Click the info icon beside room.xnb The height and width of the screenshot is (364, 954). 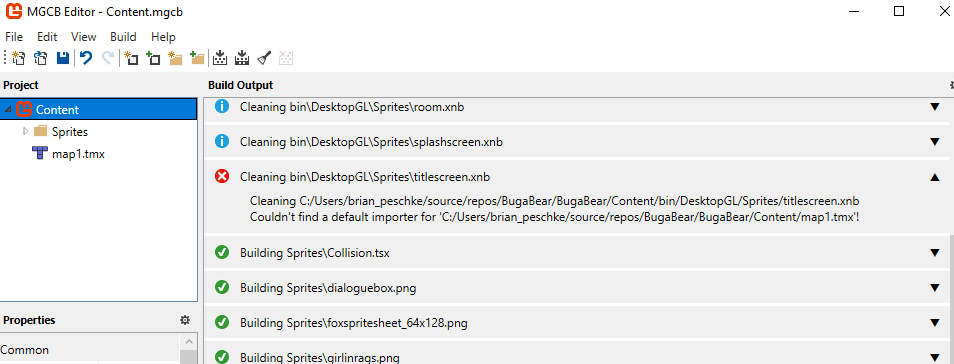tap(222, 107)
